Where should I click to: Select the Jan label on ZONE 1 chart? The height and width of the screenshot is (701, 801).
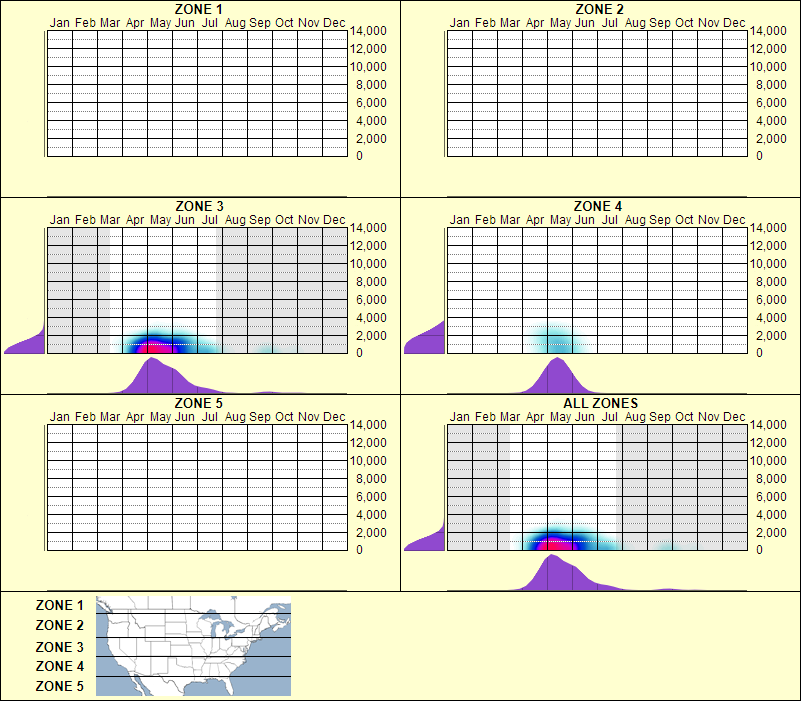(x=60, y=22)
